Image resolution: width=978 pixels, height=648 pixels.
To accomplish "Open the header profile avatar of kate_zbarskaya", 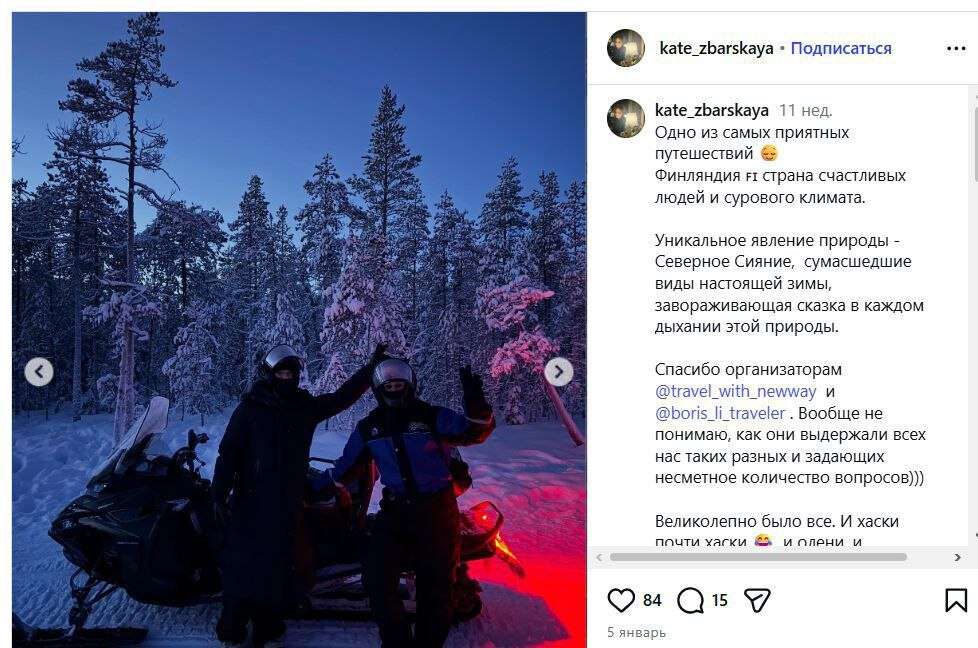I will 626,48.
